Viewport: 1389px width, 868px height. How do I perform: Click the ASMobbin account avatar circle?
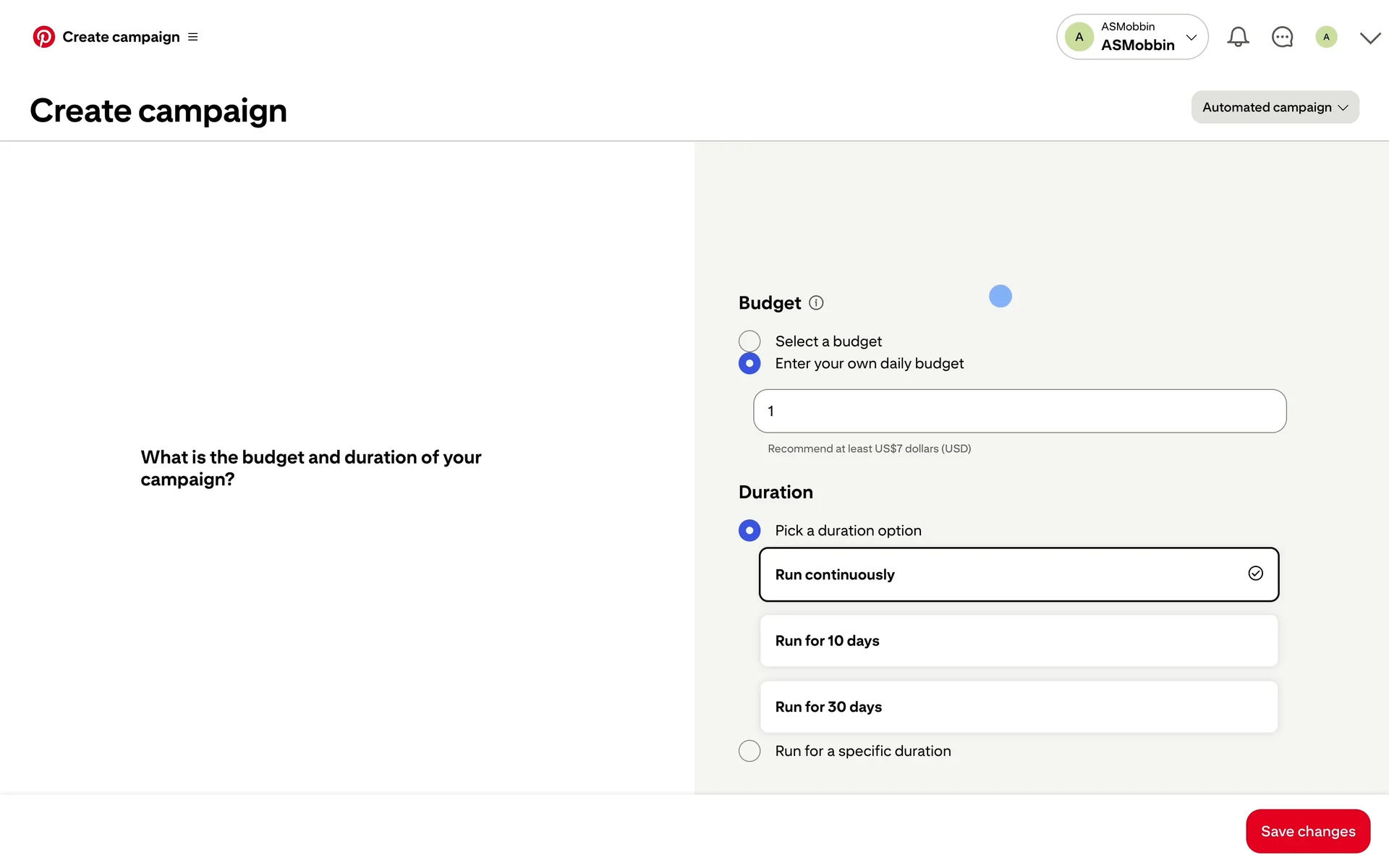click(1079, 37)
